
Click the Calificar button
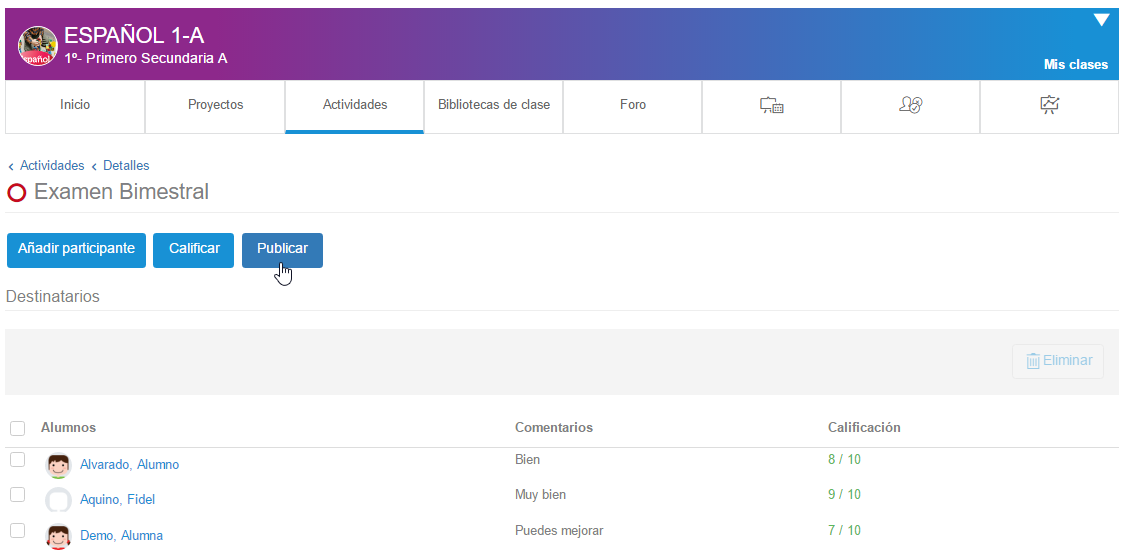[194, 249]
